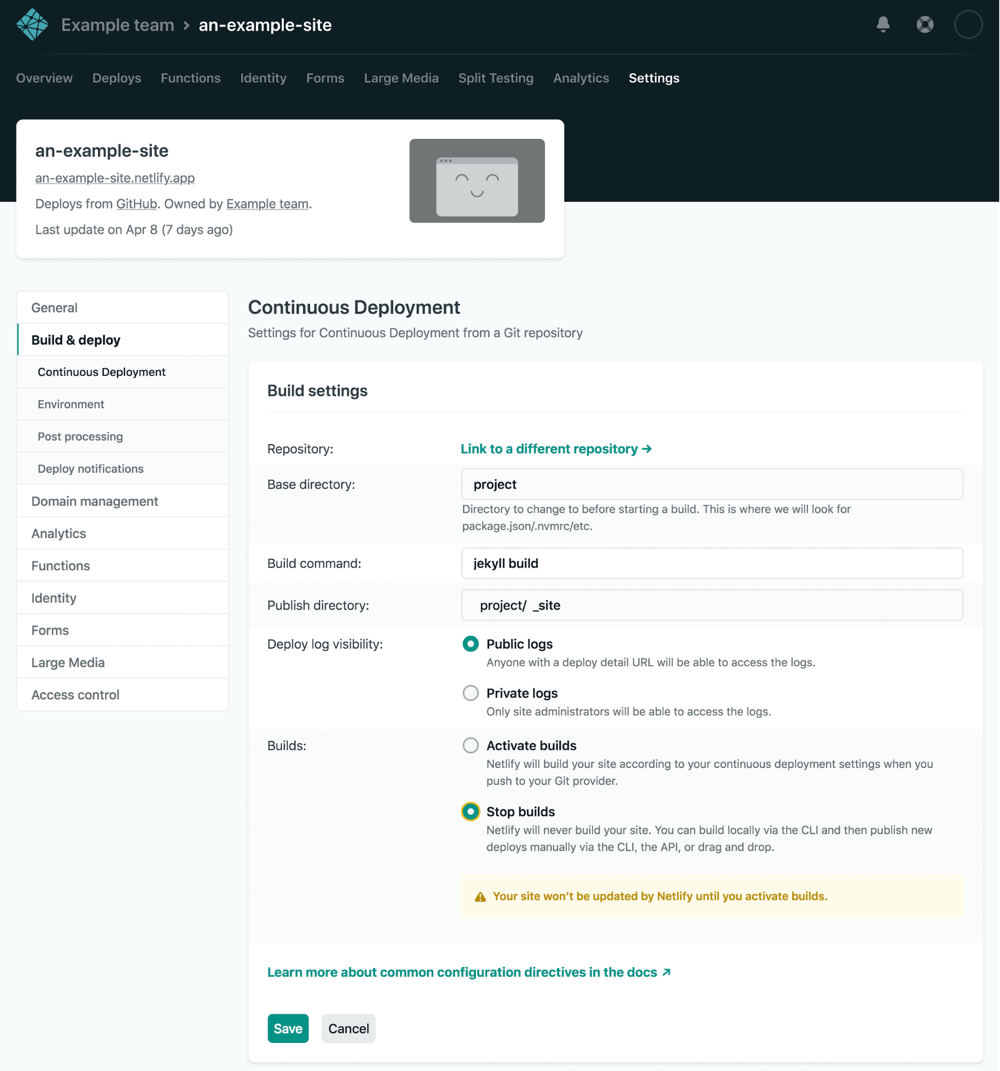Open the notification bell

point(883,24)
